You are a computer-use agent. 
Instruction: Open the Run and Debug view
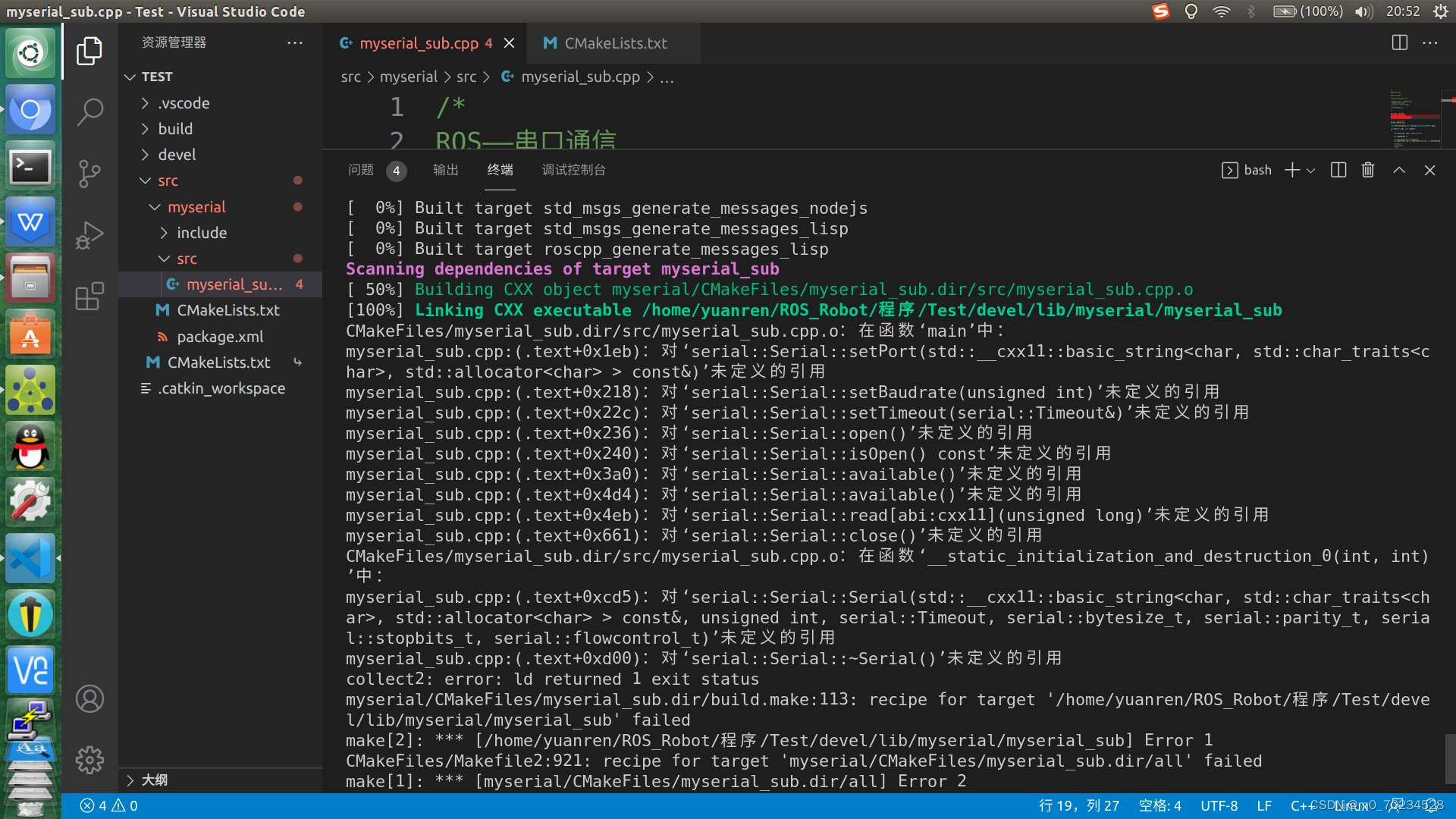(x=89, y=235)
